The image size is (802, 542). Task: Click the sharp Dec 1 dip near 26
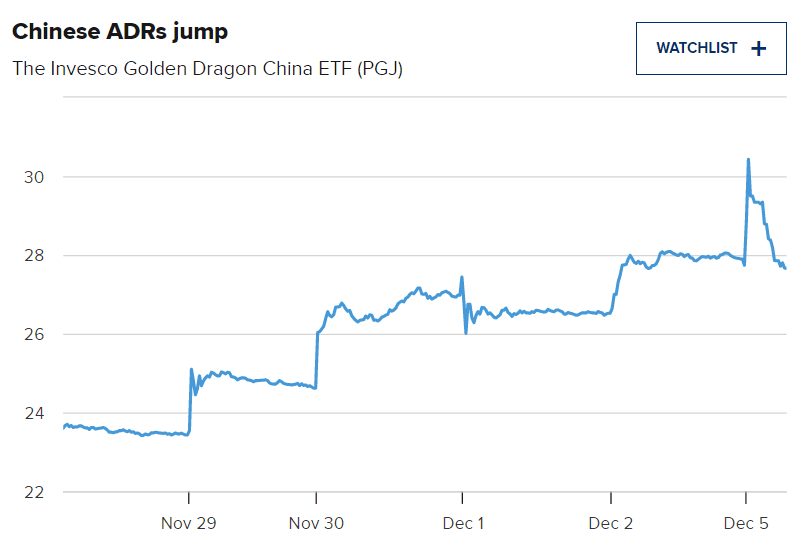coord(466,331)
